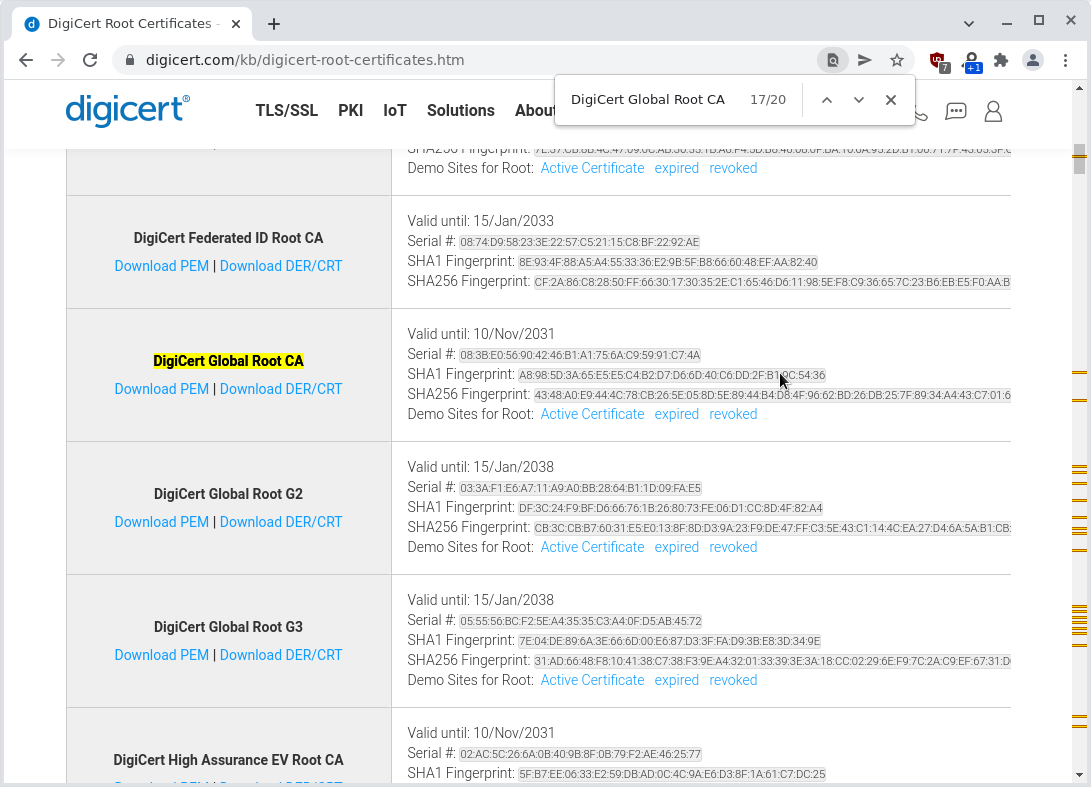Open the tab search dropdown
Image resolution: width=1091 pixels, height=787 pixels.
click(969, 24)
